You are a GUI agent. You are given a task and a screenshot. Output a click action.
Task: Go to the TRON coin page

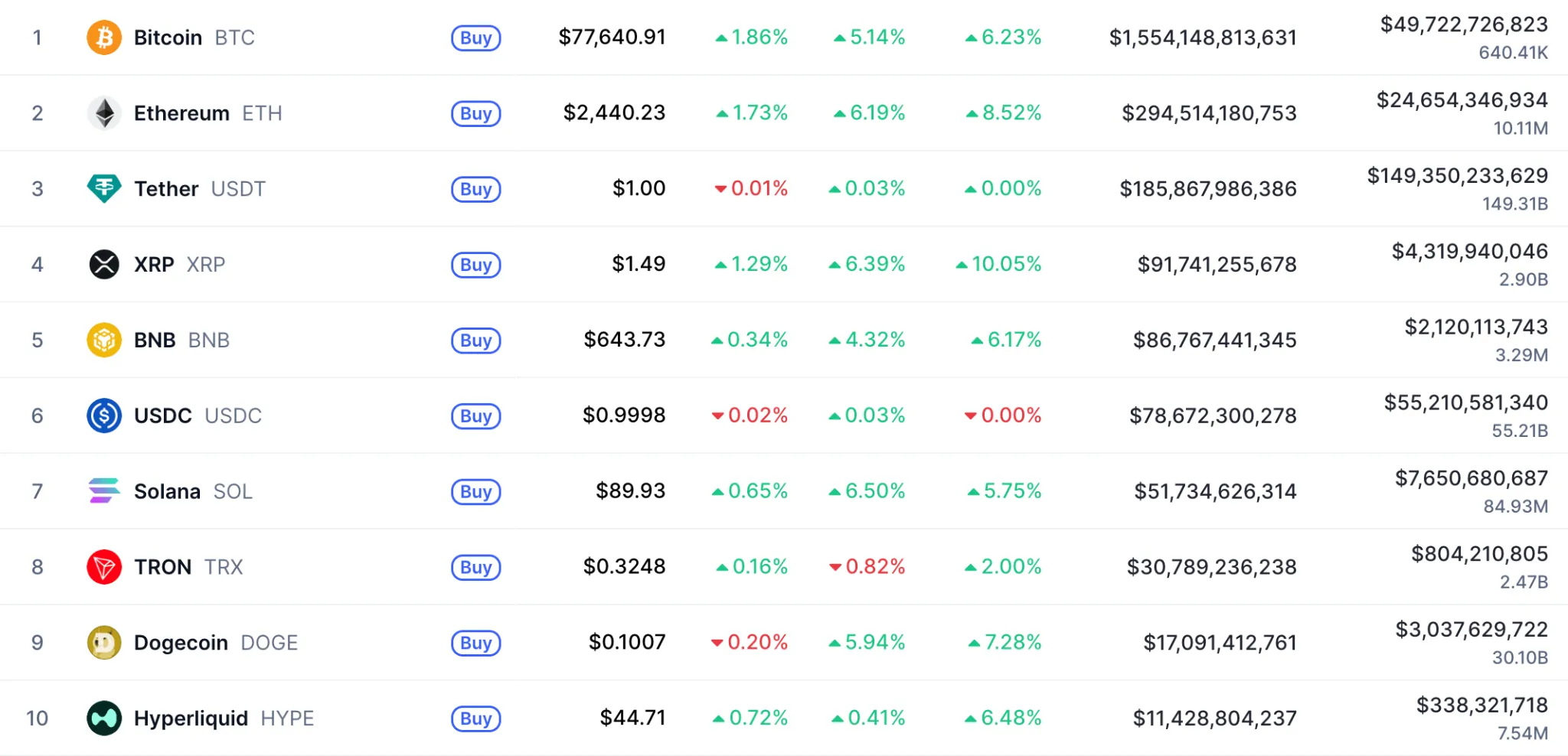click(x=162, y=567)
